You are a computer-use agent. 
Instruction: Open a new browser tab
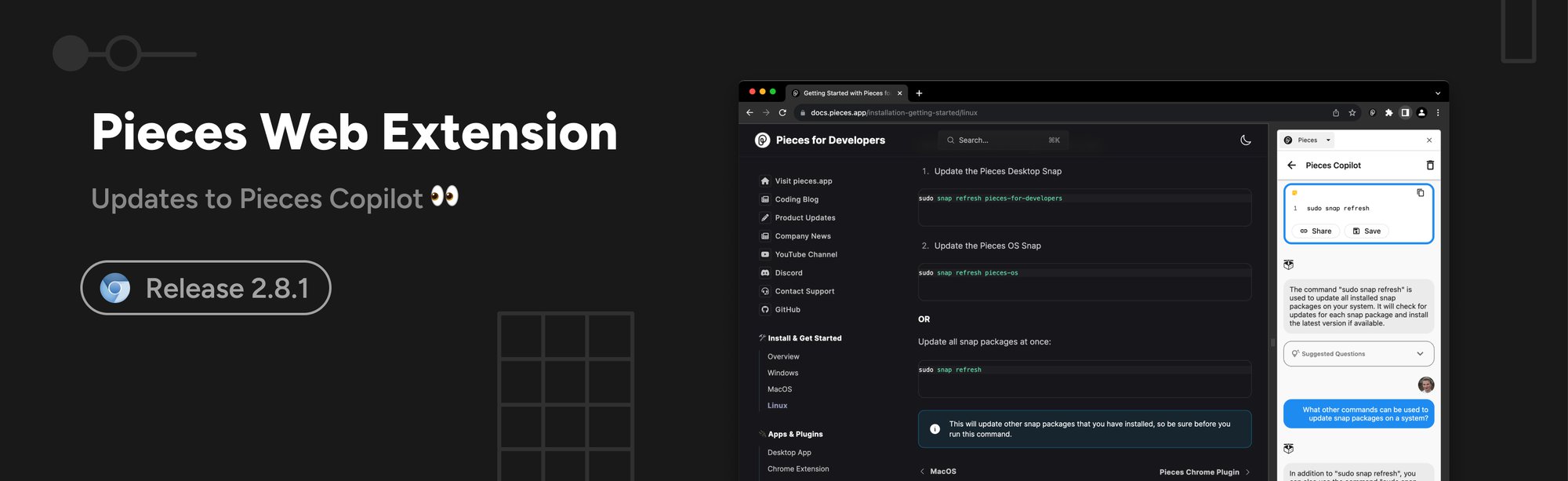coord(919,93)
